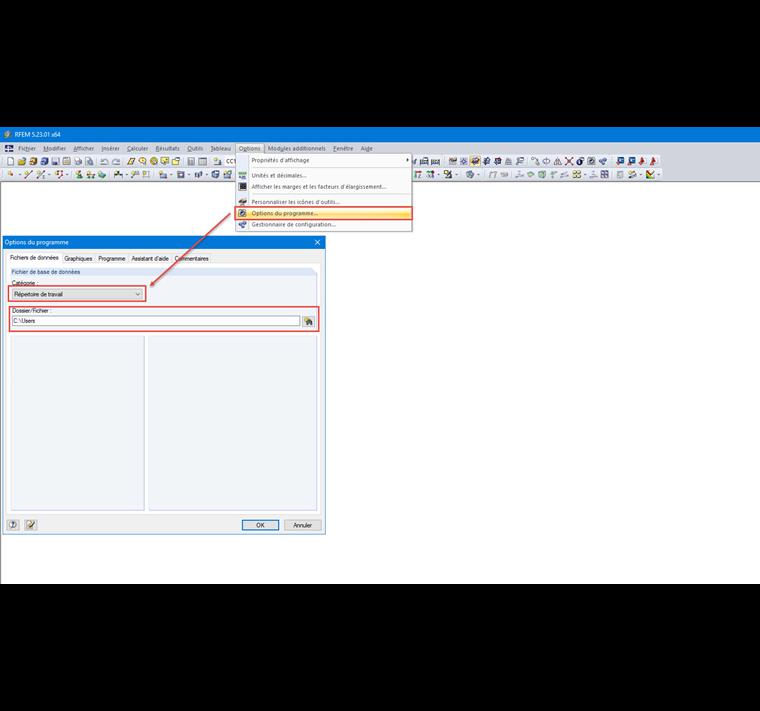
Task: Click the Dossier/Fichier path input field
Action: coord(156,321)
